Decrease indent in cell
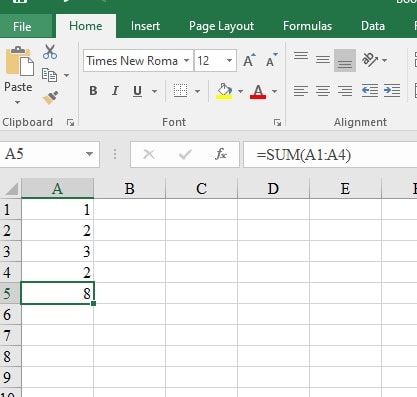Image resolution: width=417 pixels, height=397 pixels. coord(370,91)
